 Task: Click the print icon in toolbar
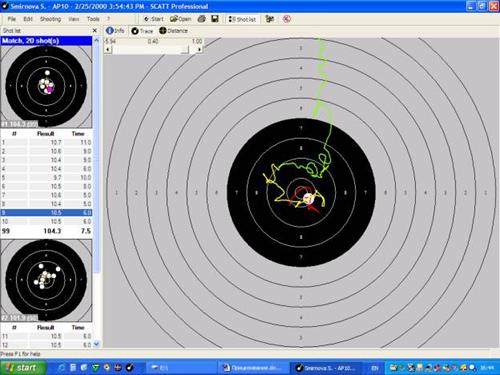pyautogui.click(x=202, y=19)
